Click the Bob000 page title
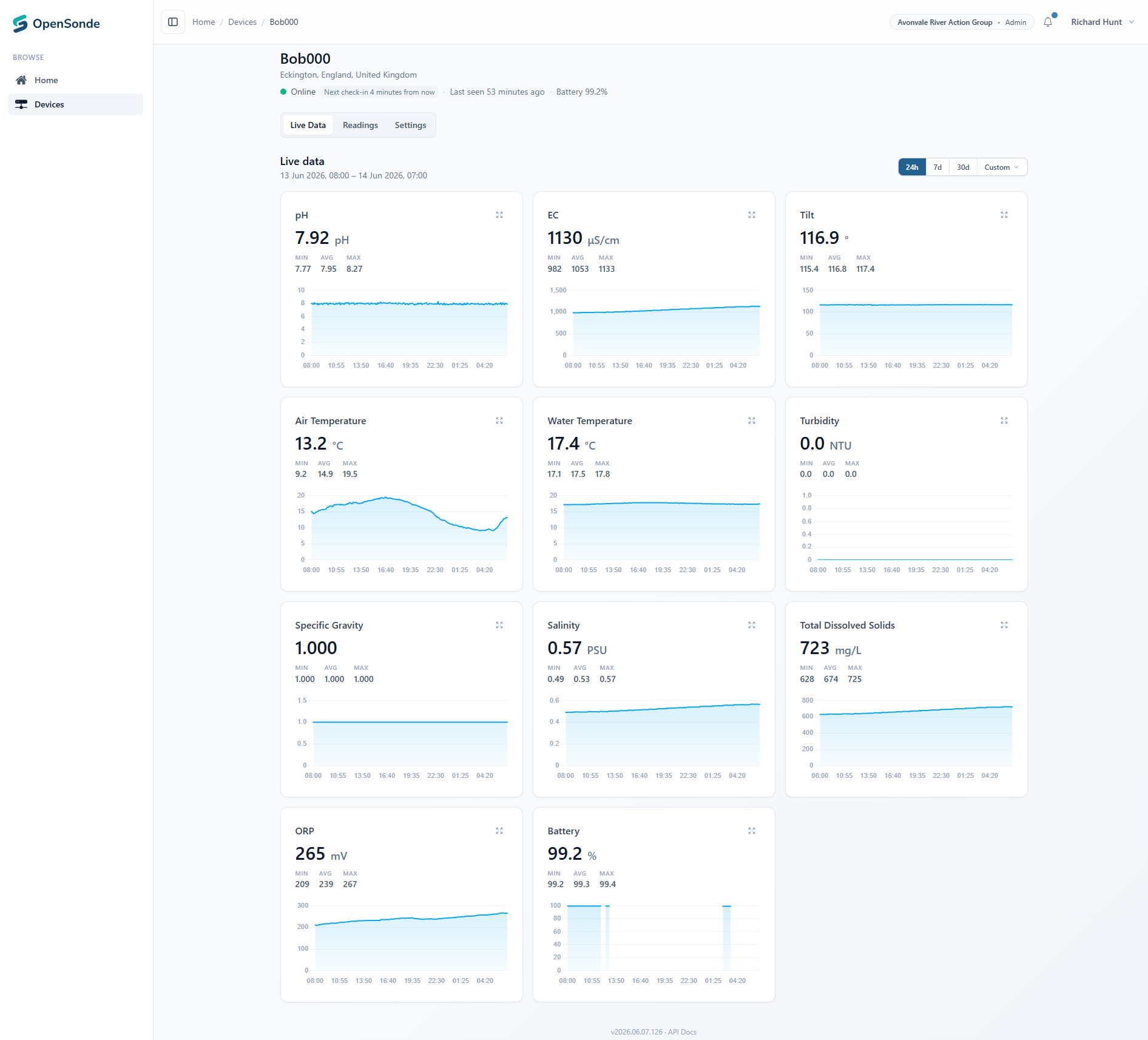Screen dimensions: 1148x1040 305,59
